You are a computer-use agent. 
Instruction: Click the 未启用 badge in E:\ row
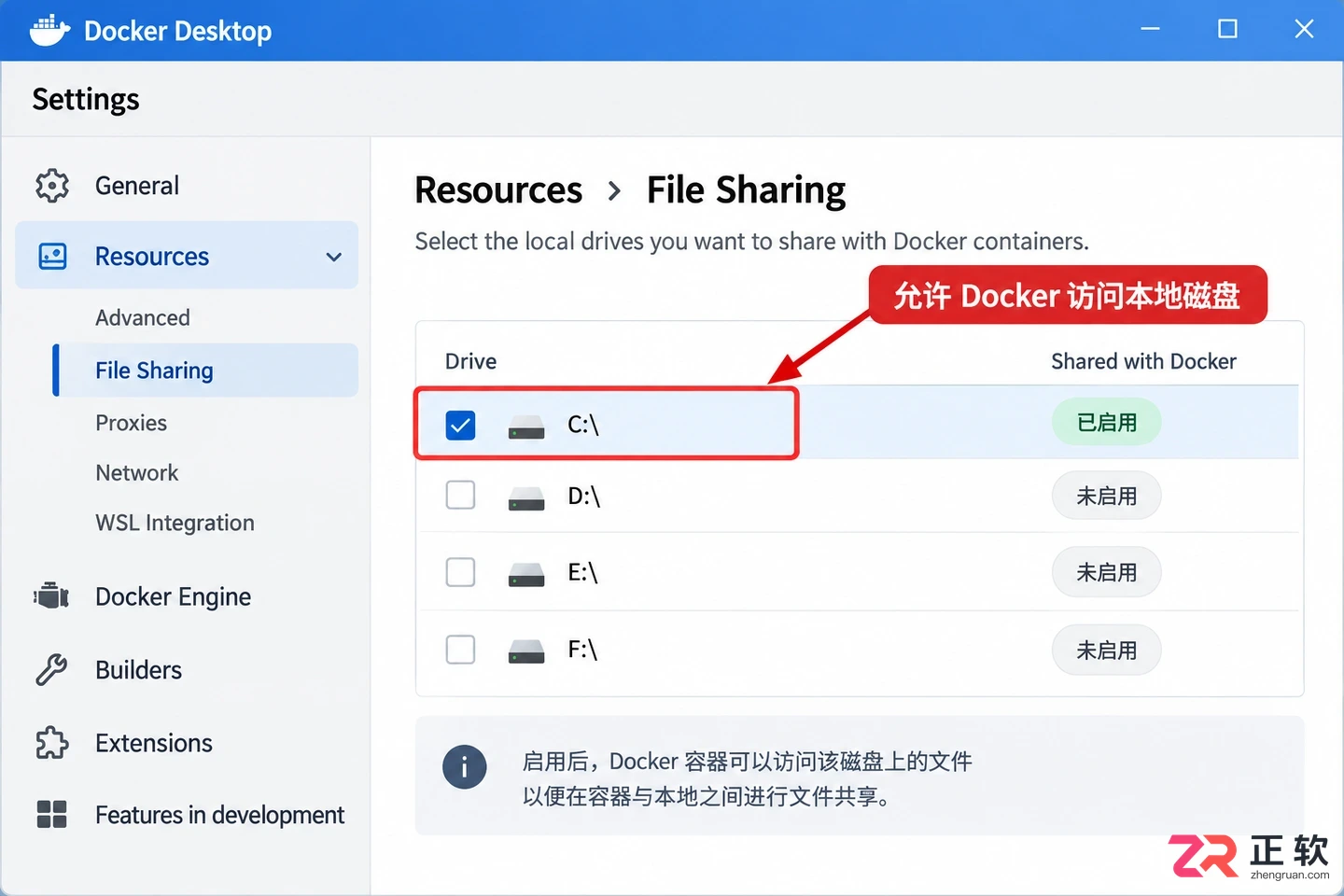1107,572
